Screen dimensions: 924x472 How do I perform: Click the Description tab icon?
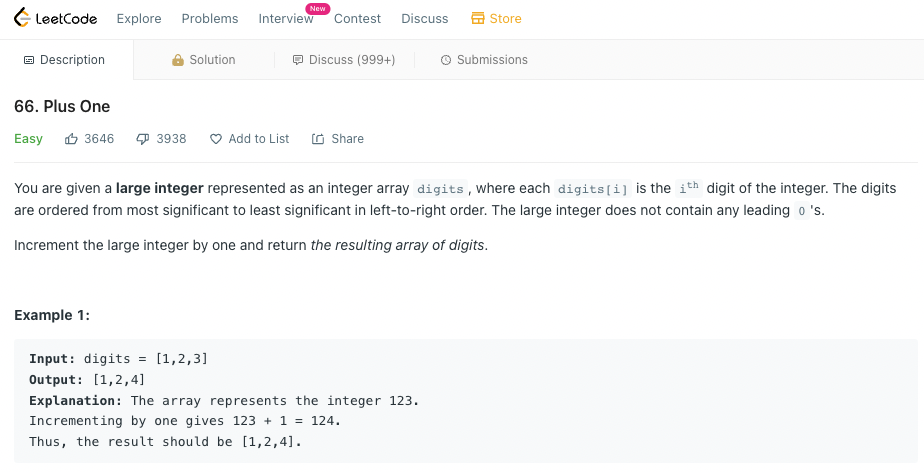29,60
